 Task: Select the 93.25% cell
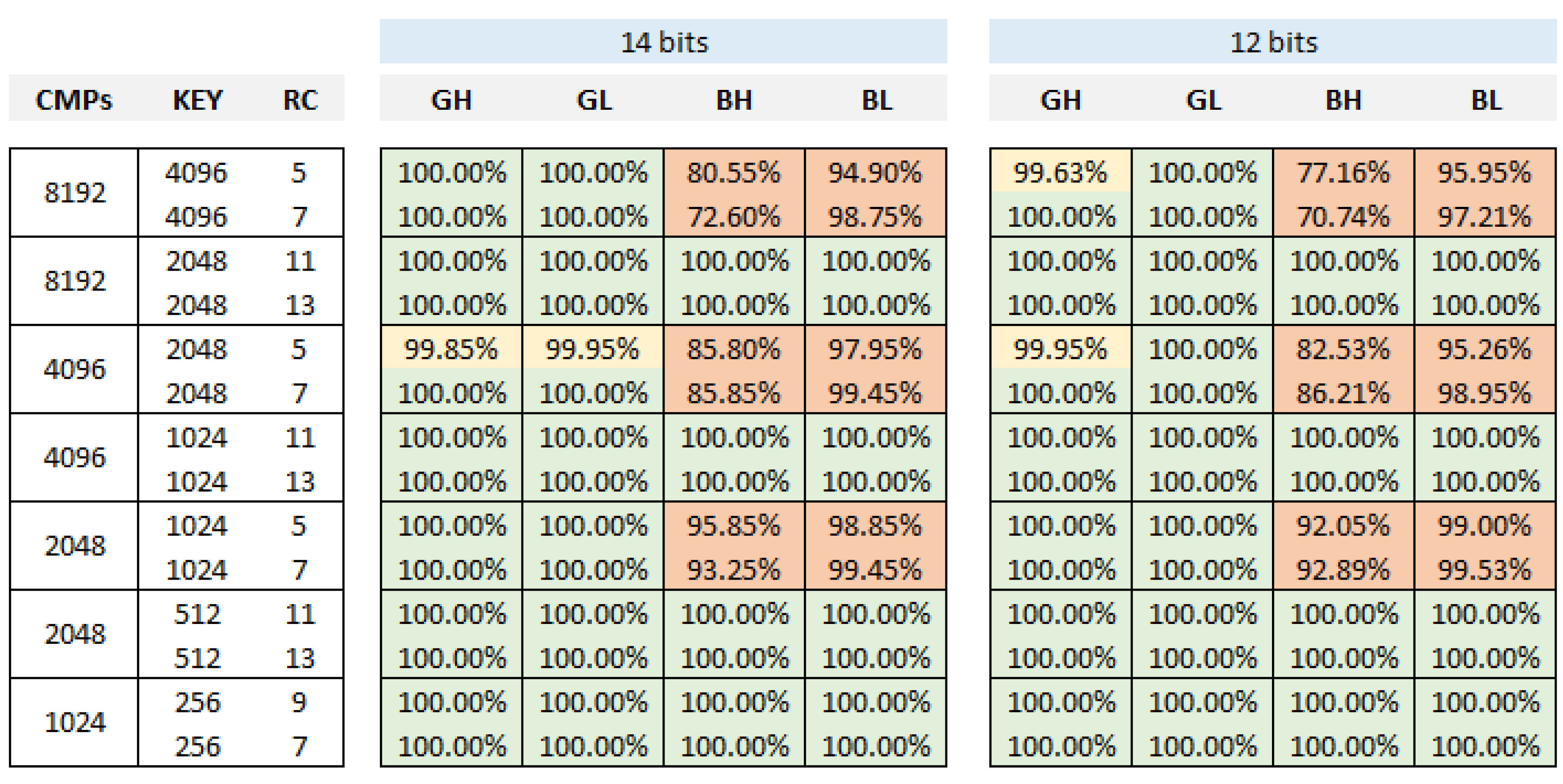click(x=734, y=570)
